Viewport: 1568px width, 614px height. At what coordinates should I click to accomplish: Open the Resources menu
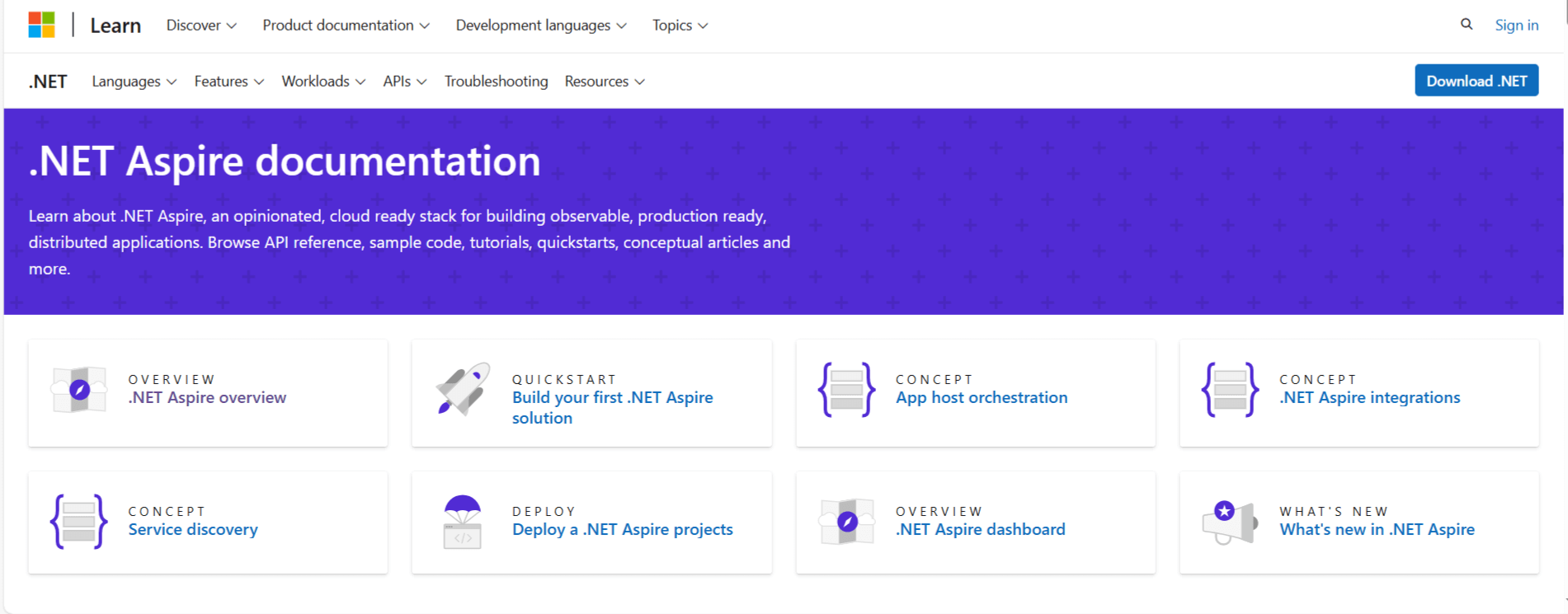point(605,82)
